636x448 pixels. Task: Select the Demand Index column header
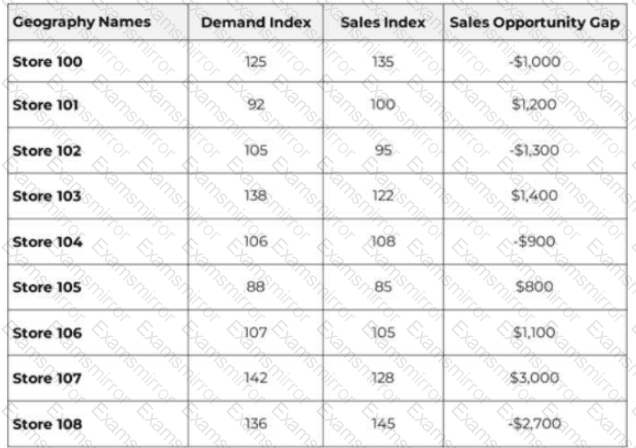pos(256,22)
